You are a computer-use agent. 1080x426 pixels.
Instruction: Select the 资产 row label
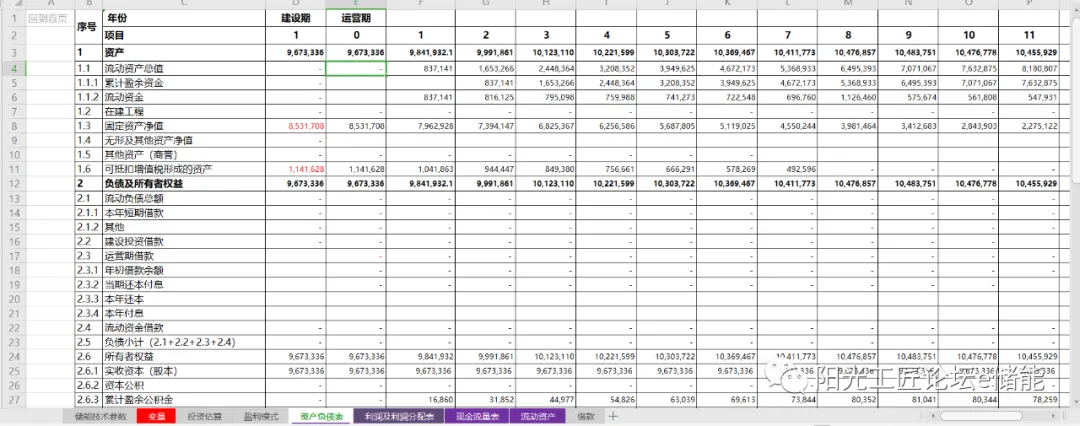point(183,52)
